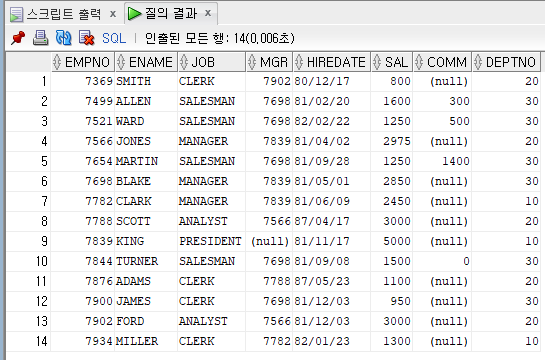
Task: Click the sort arrows icon beside EMPNO
Action: tap(57, 62)
